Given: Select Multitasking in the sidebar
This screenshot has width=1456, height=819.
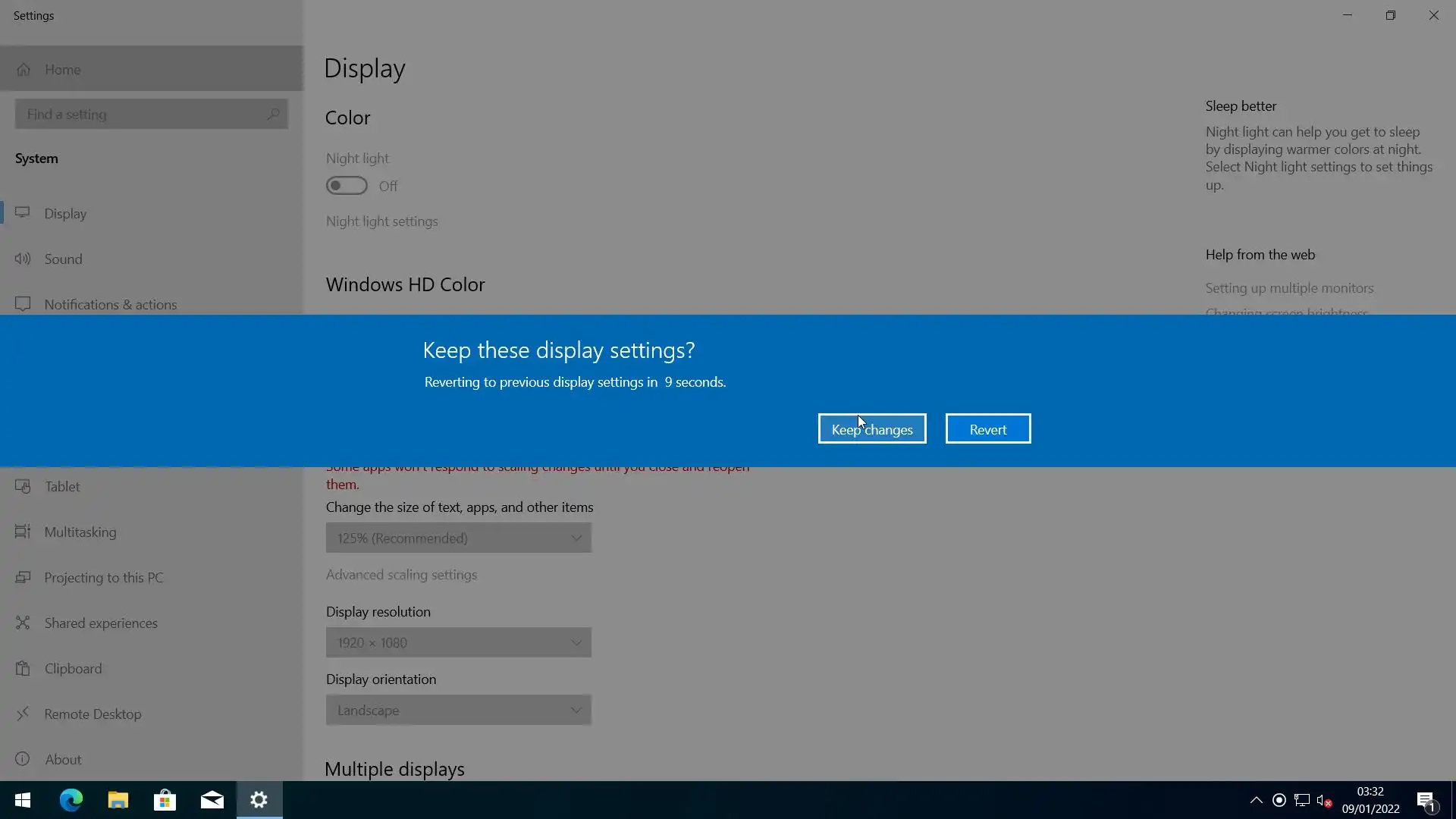Looking at the screenshot, I should pyautogui.click(x=80, y=532).
